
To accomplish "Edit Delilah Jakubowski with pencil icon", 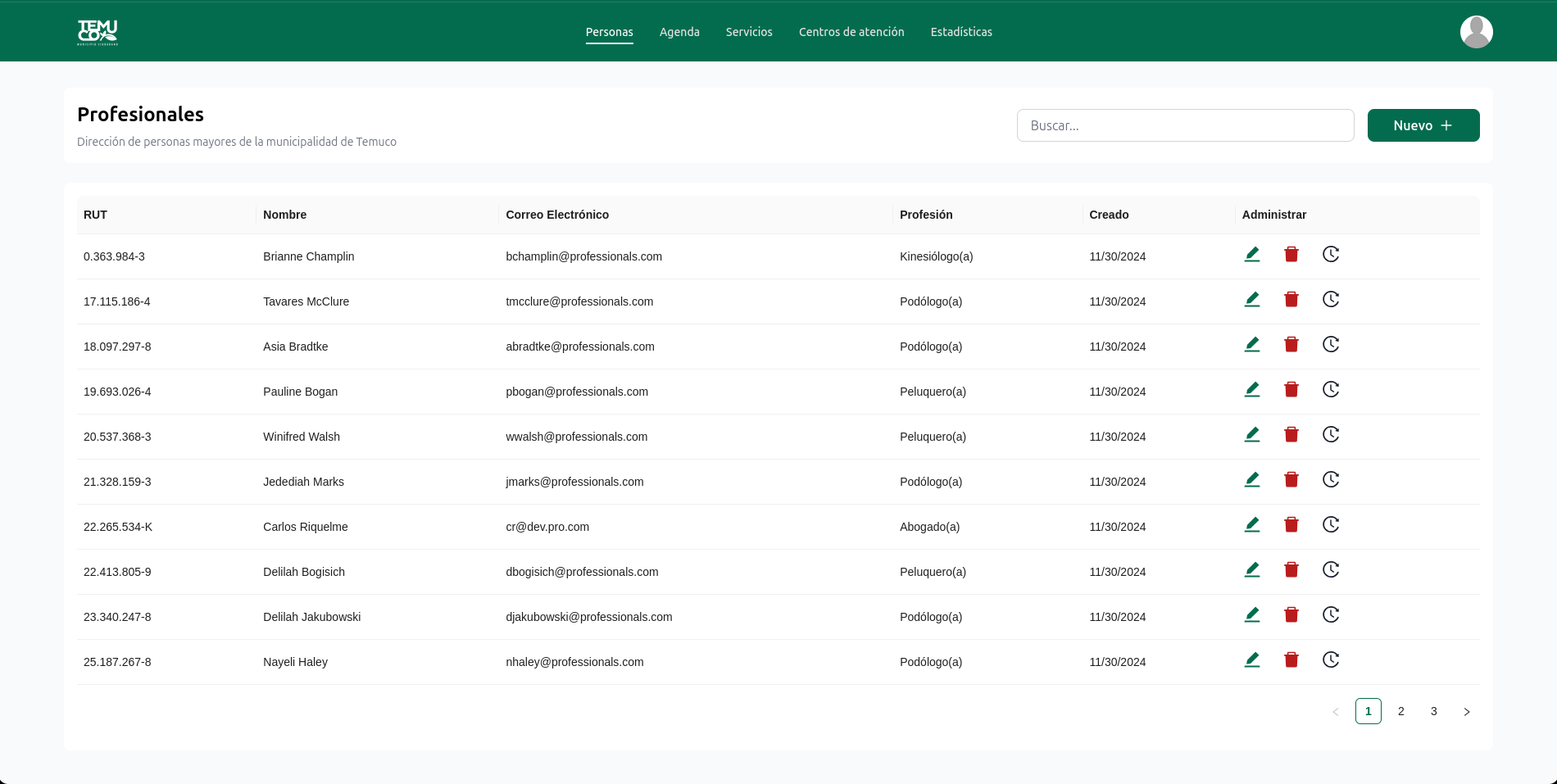I will [1252, 615].
